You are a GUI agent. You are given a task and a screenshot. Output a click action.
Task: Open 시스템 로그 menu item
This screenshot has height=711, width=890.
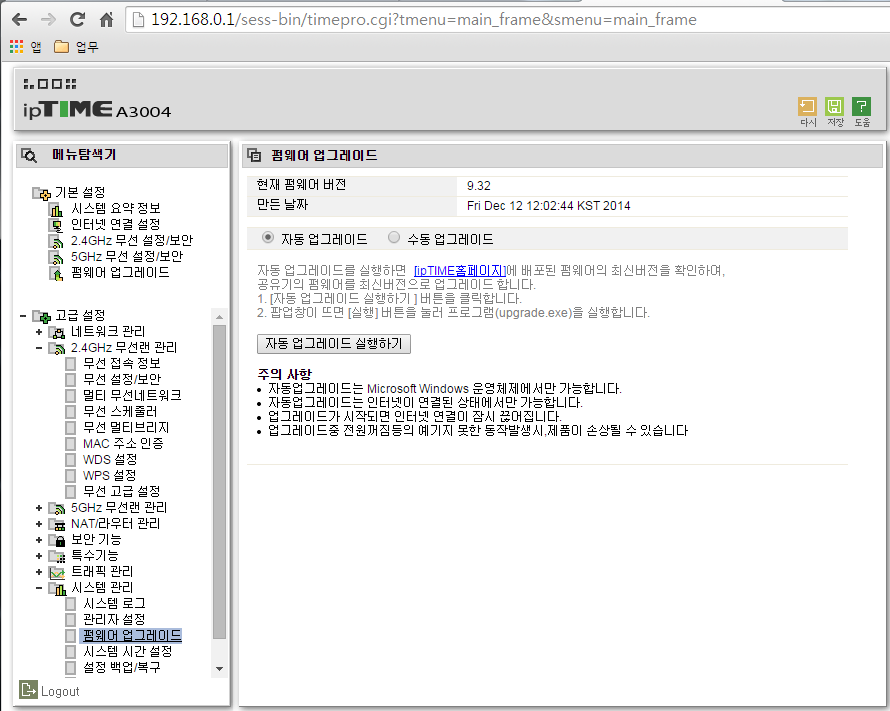pyautogui.click(x=114, y=603)
